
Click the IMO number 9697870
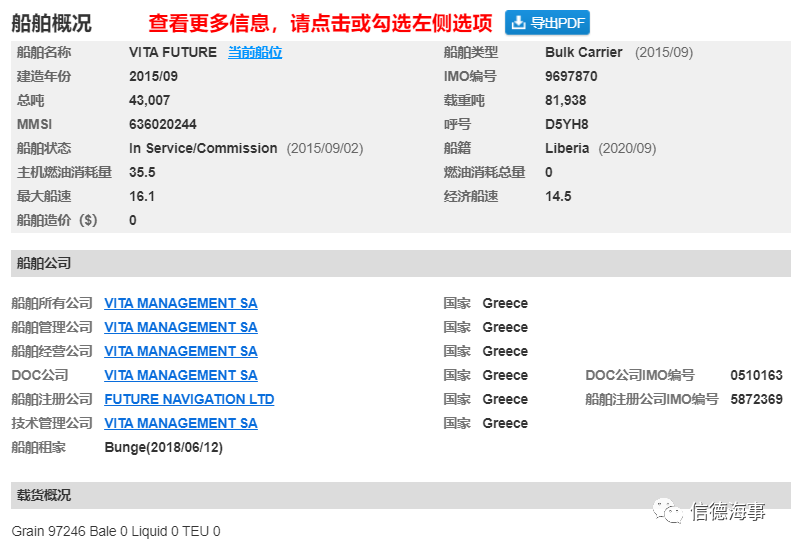tap(571, 76)
